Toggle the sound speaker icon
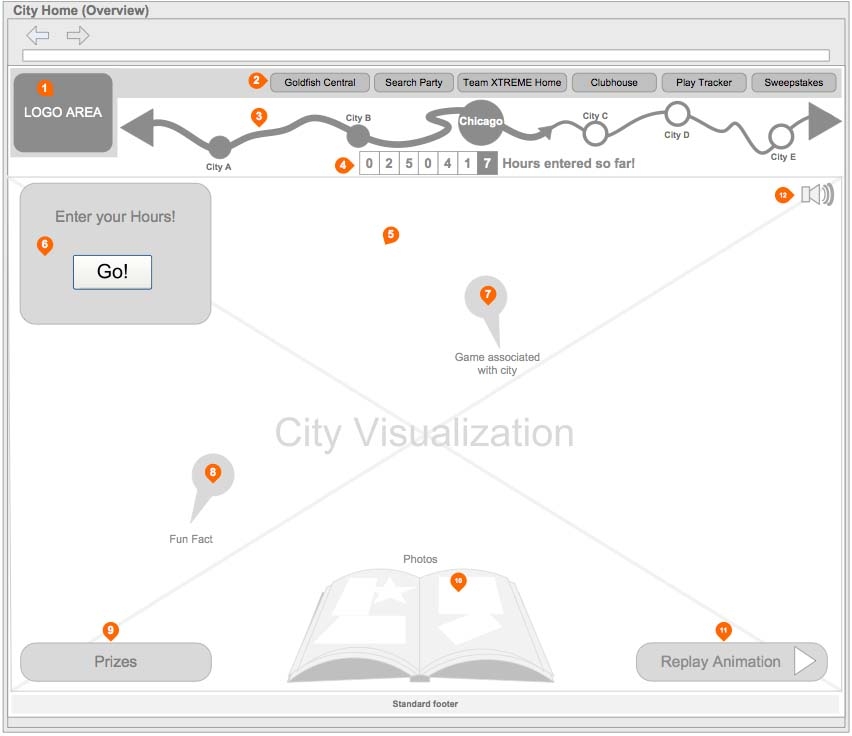Screen dimensions: 852x736 tap(816, 194)
